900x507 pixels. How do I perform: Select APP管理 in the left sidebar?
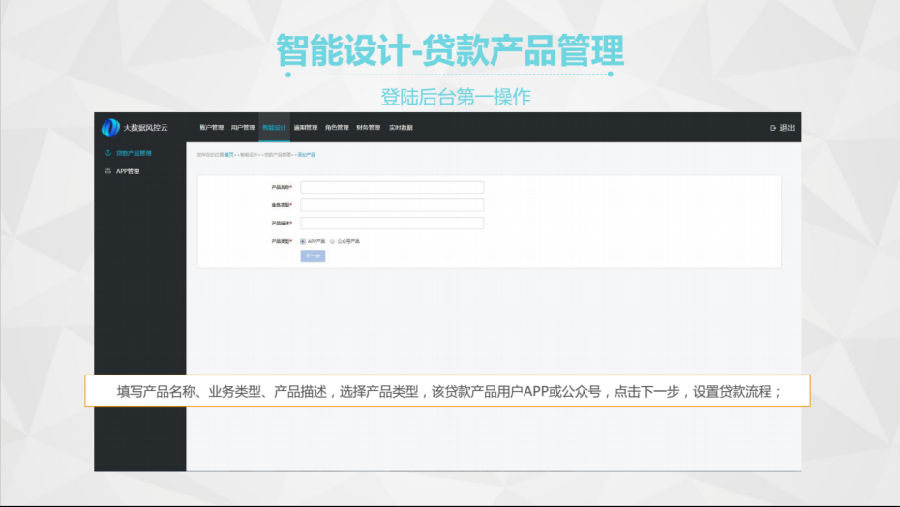pyautogui.click(x=128, y=171)
